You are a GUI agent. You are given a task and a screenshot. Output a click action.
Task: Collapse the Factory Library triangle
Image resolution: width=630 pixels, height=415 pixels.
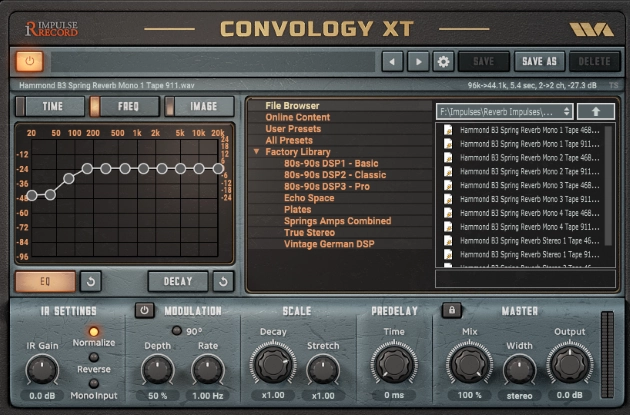(256, 151)
